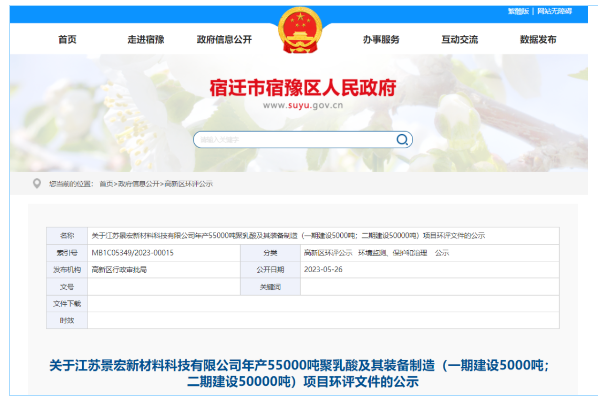Open the 网站无障碍 accessibility link
Screen dimensions: 598x398
[555, 11]
